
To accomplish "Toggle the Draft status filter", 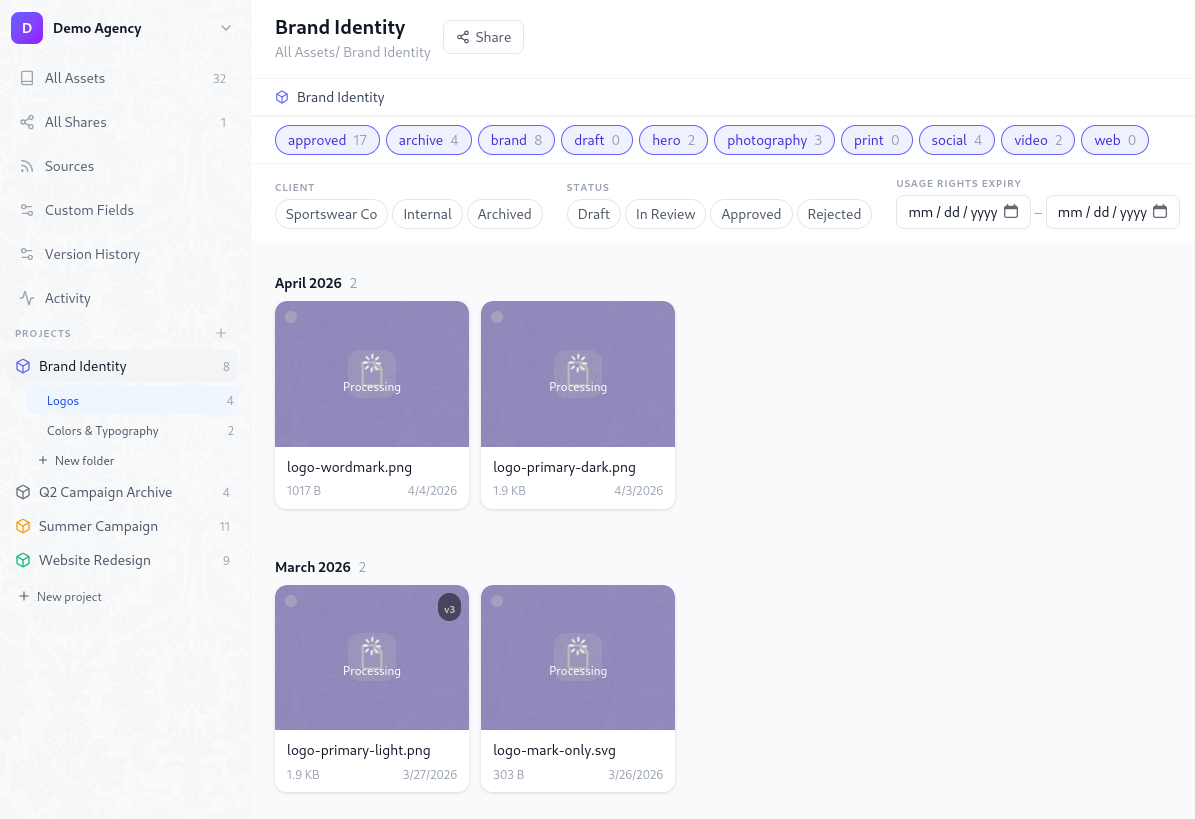I will [594, 214].
